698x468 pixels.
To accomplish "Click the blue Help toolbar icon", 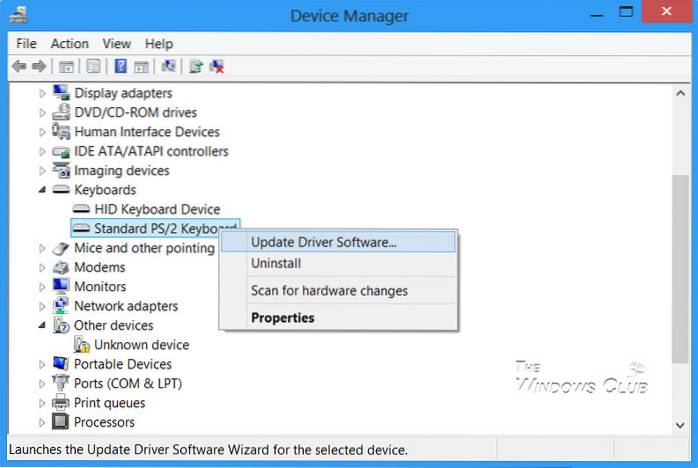I will pyautogui.click(x=121, y=67).
